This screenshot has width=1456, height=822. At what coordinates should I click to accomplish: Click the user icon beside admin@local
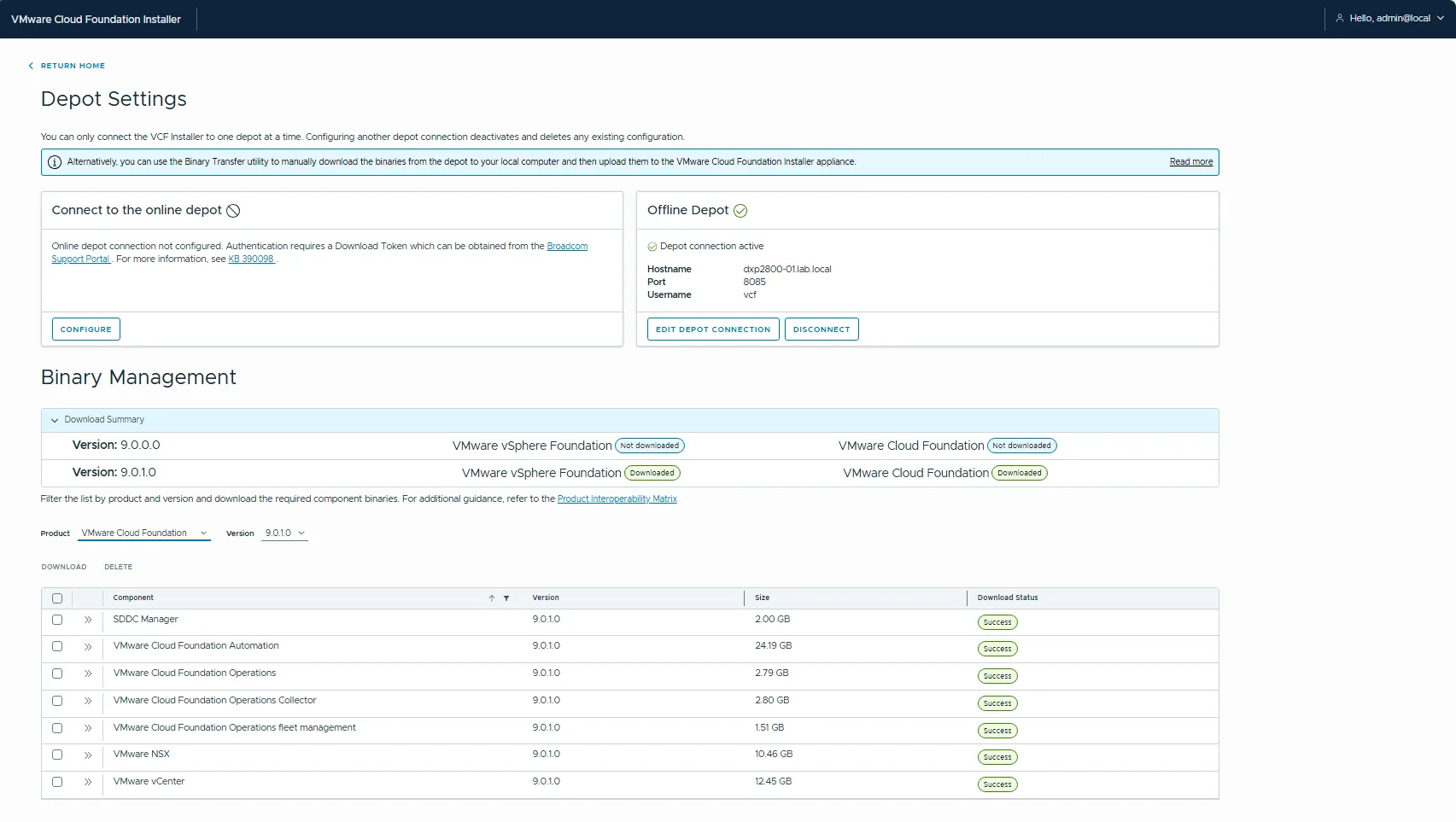[x=1339, y=18]
